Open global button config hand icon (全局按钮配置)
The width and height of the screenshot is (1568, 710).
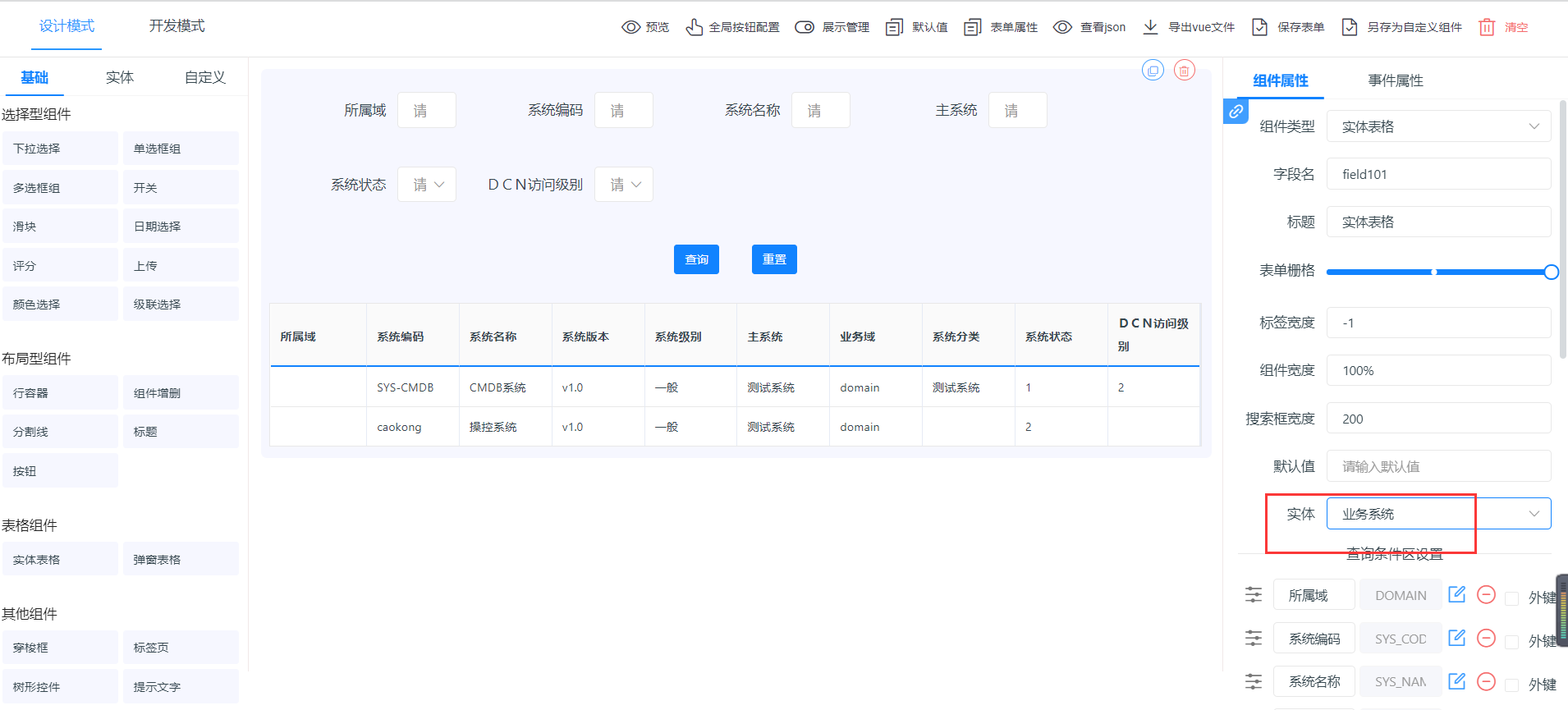pos(695,27)
